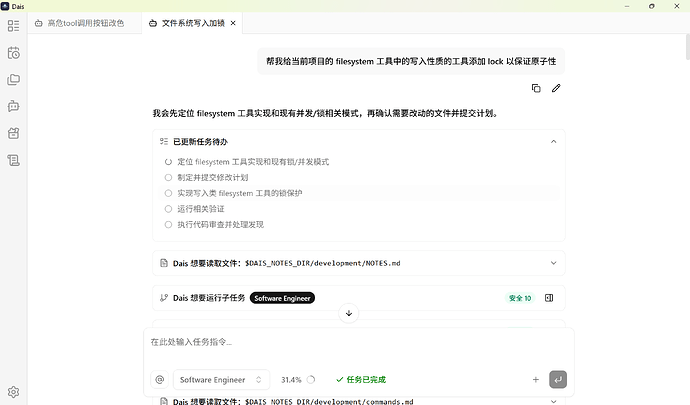Click the vertical scrollbar thumb
The height and width of the screenshot is (405, 690).
(x=687, y=46)
